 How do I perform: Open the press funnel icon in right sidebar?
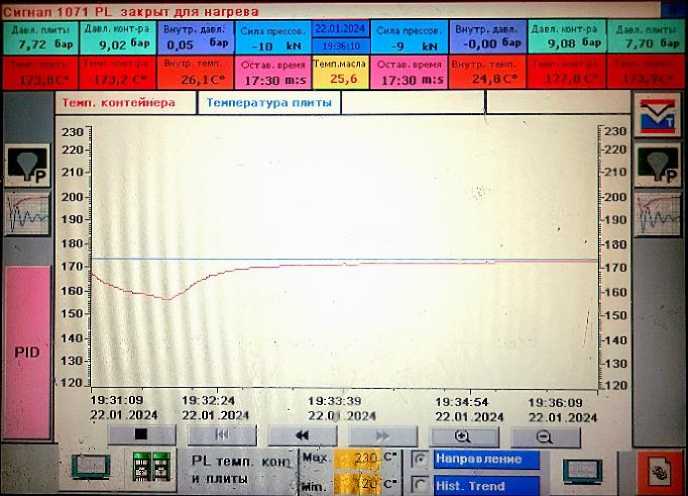[x=657, y=166]
